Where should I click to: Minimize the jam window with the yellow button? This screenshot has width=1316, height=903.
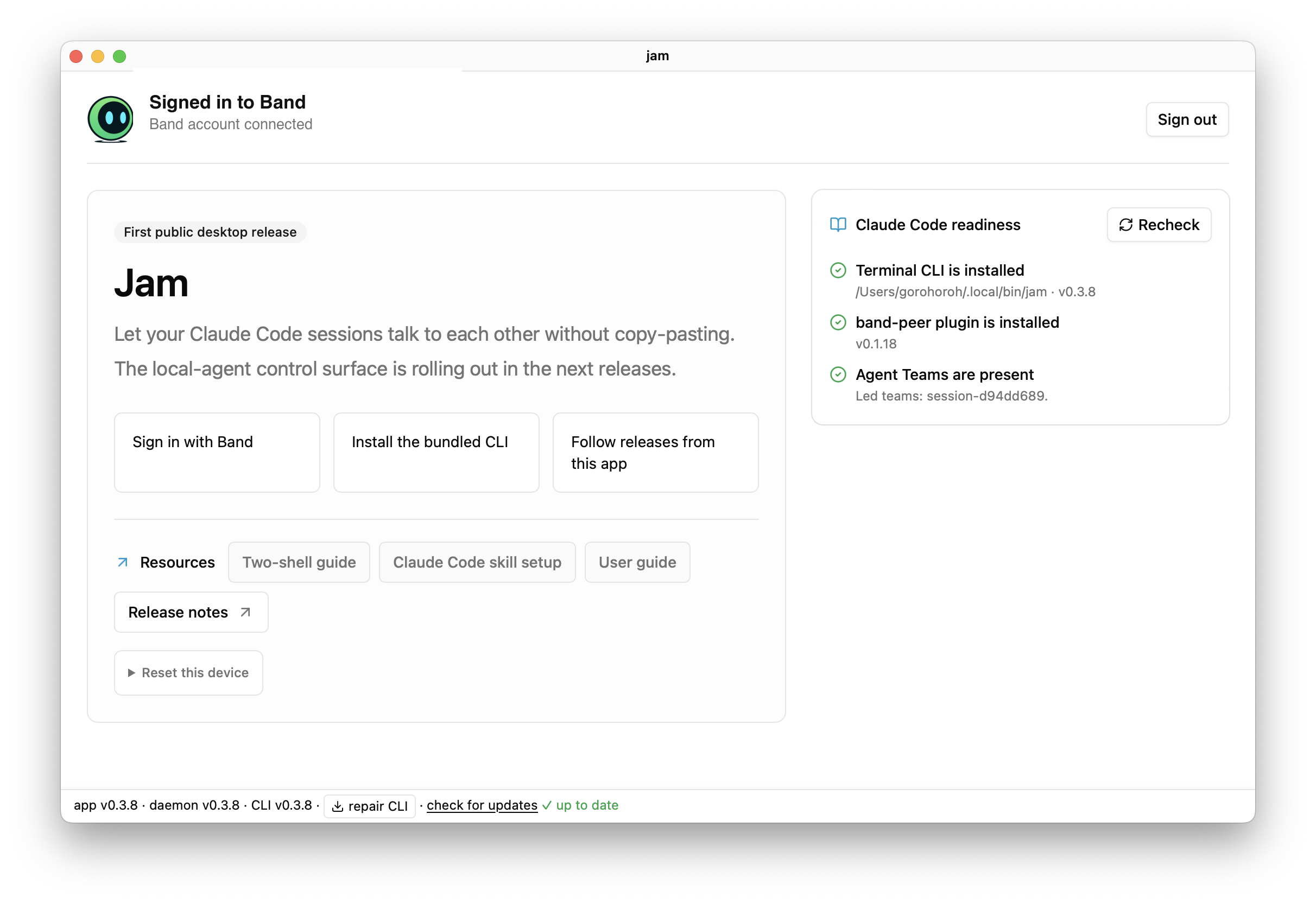point(97,56)
